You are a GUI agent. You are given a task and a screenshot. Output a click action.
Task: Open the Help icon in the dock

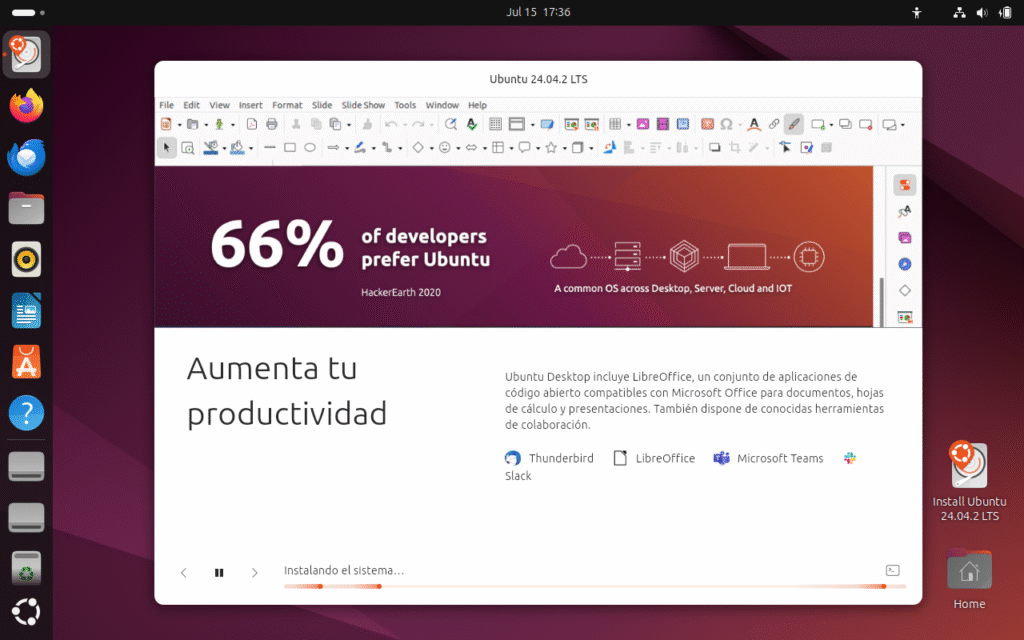click(x=26, y=413)
